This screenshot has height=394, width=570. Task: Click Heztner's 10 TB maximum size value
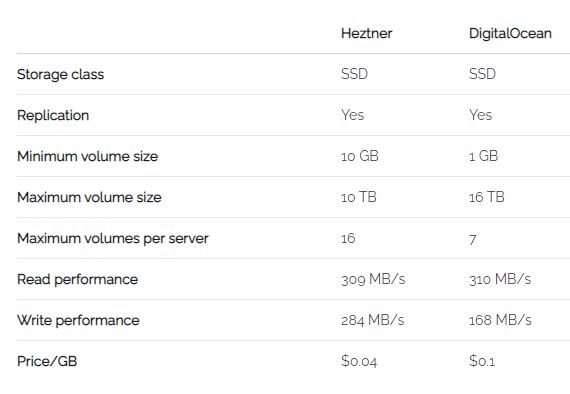pos(359,197)
